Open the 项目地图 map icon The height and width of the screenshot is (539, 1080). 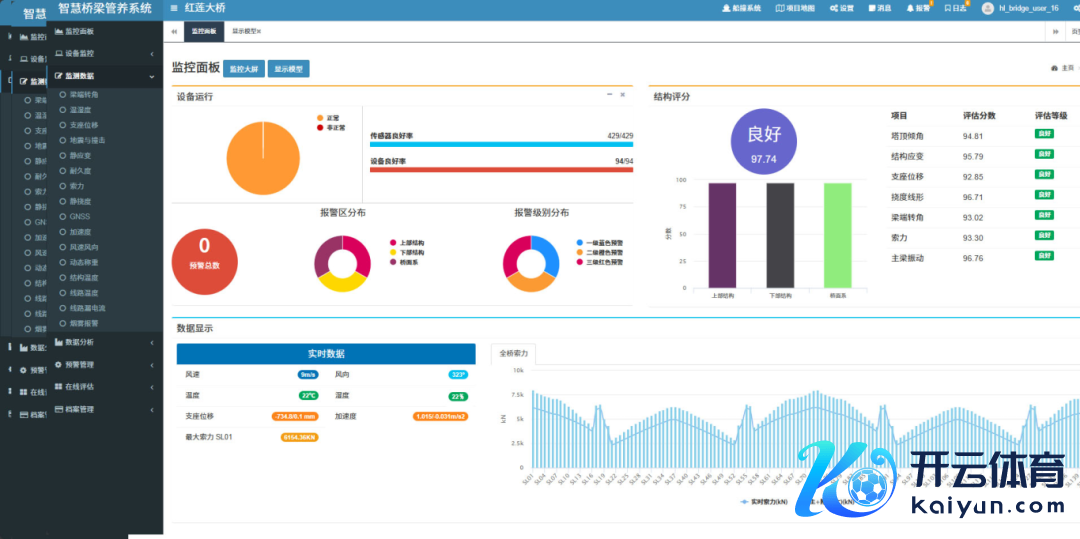pos(780,8)
